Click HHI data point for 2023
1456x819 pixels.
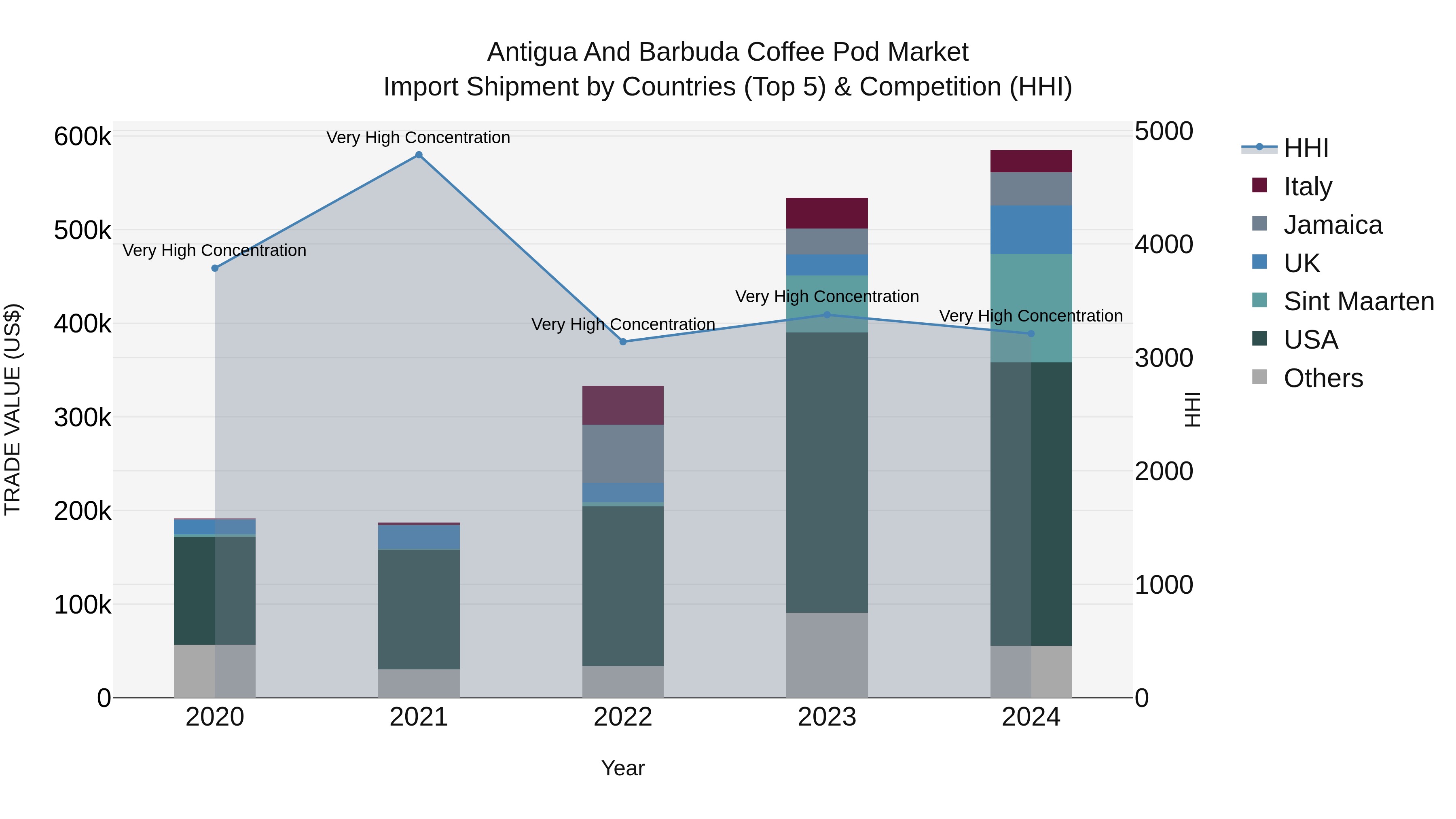coord(827,315)
